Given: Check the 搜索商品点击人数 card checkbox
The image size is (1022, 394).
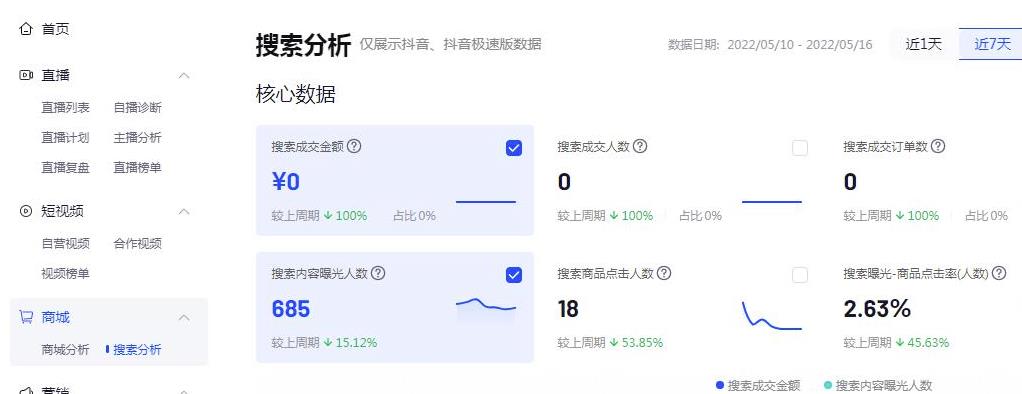Looking at the screenshot, I should tap(800, 275).
